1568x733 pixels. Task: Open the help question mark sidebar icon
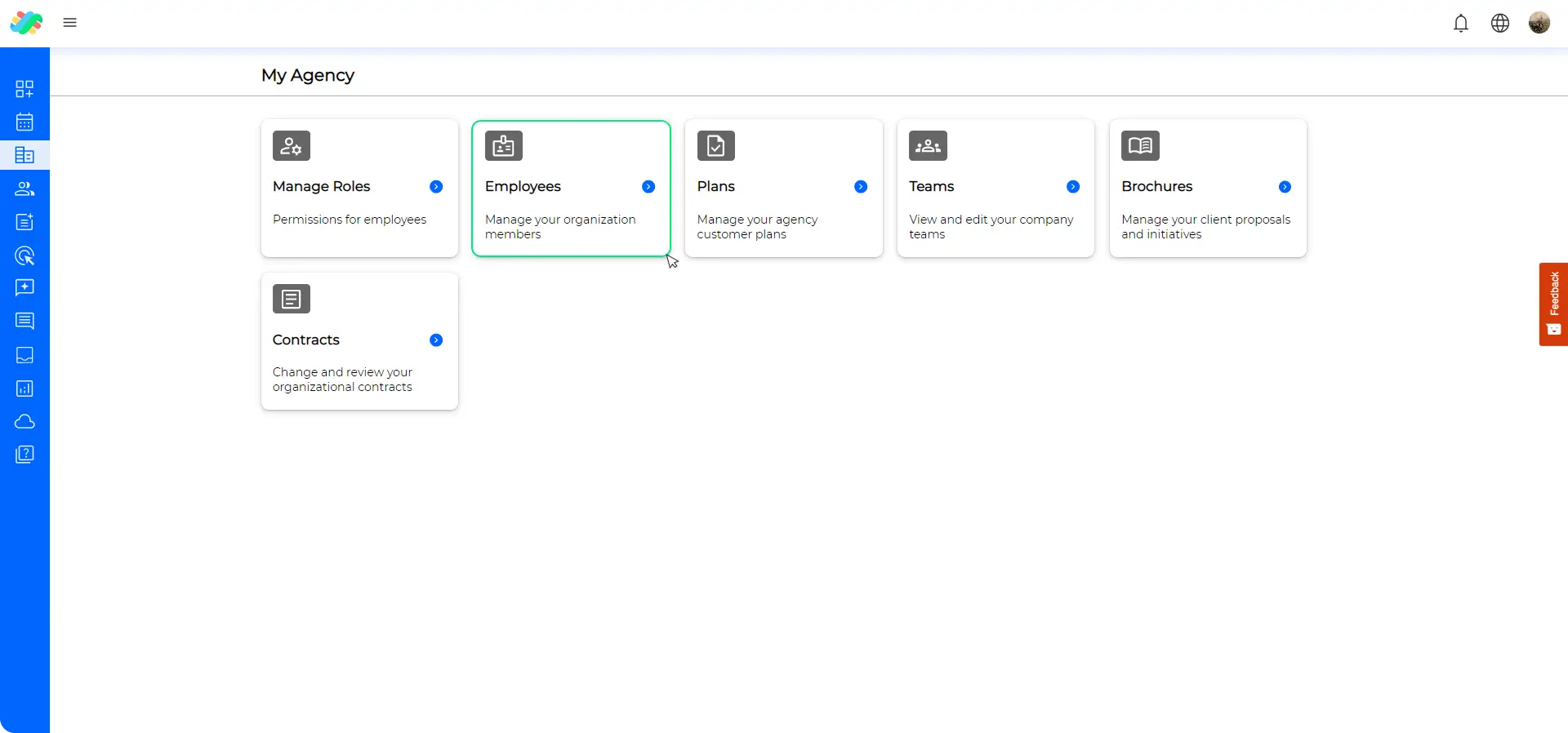(24, 455)
